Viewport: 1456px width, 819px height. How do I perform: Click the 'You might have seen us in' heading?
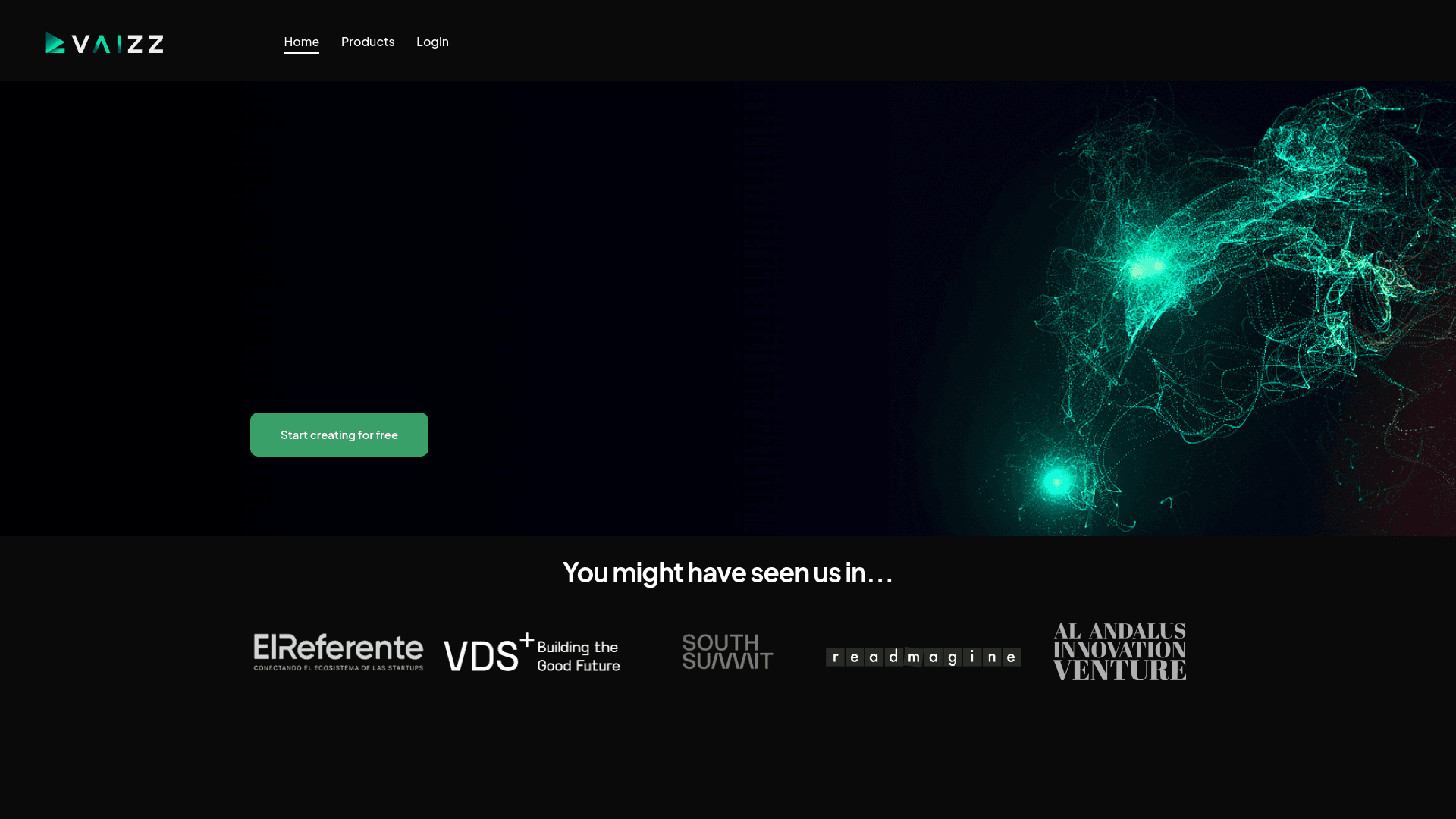tap(728, 573)
